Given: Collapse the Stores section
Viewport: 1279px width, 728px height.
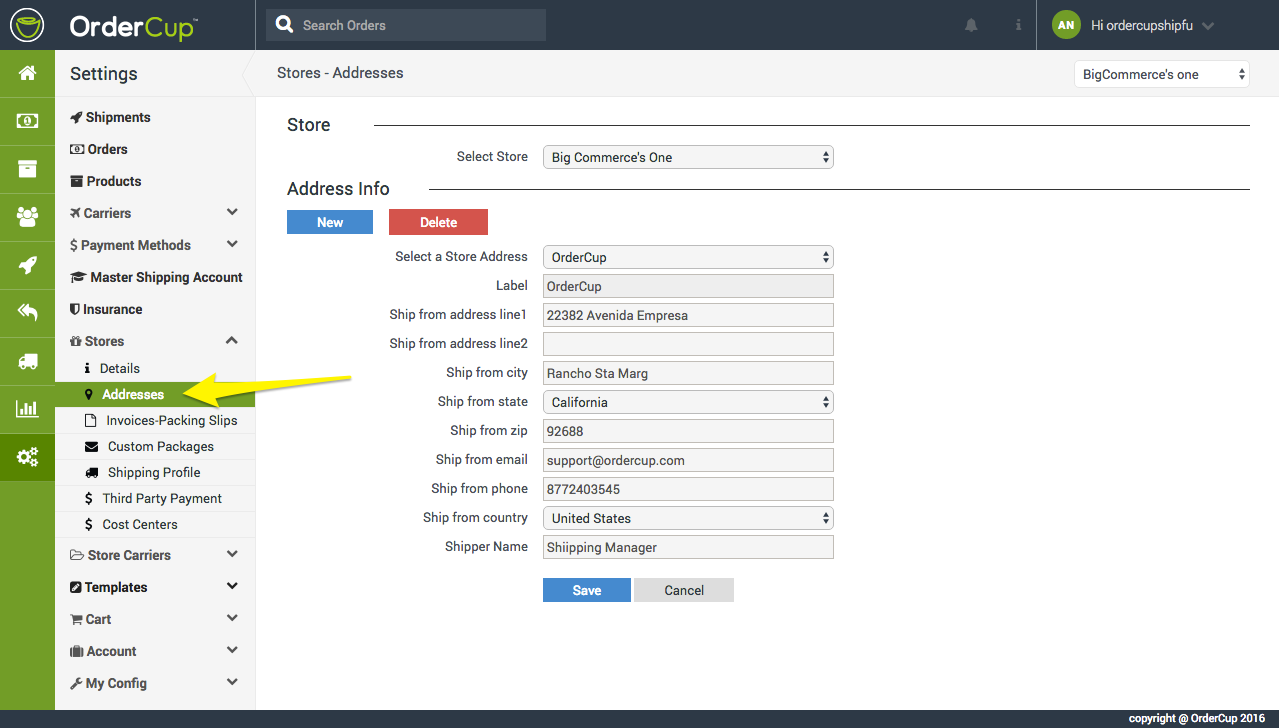Looking at the screenshot, I should click(232, 340).
